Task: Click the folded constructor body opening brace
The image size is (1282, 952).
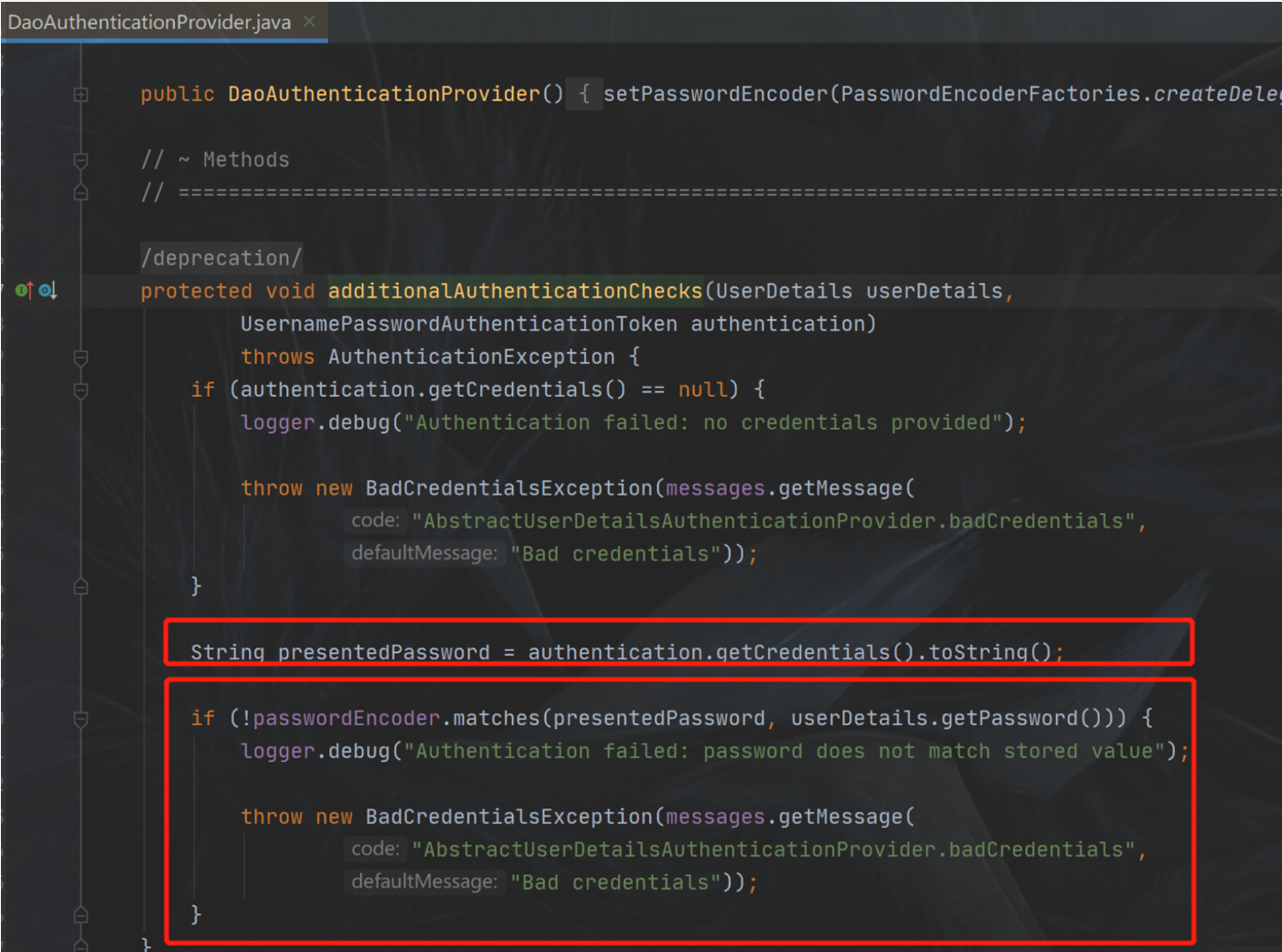Action: (x=584, y=94)
